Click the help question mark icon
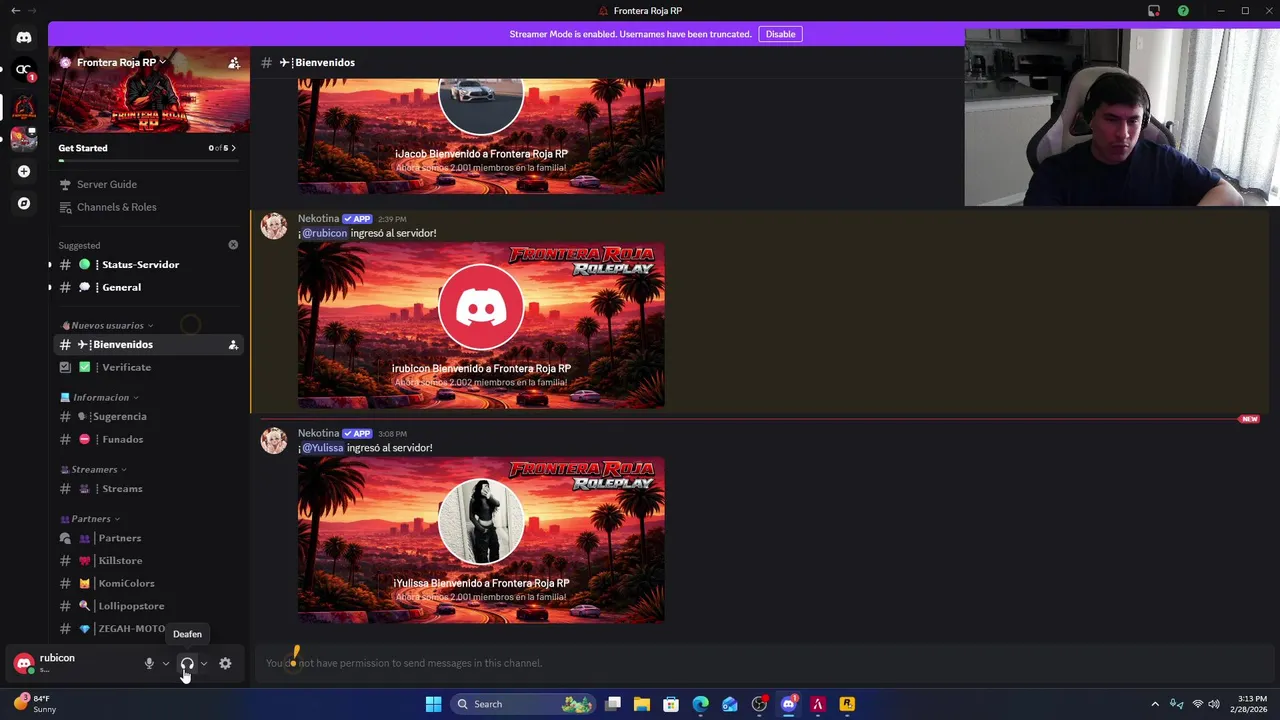Screen dimensions: 1280x720 click(x=1183, y=11)
